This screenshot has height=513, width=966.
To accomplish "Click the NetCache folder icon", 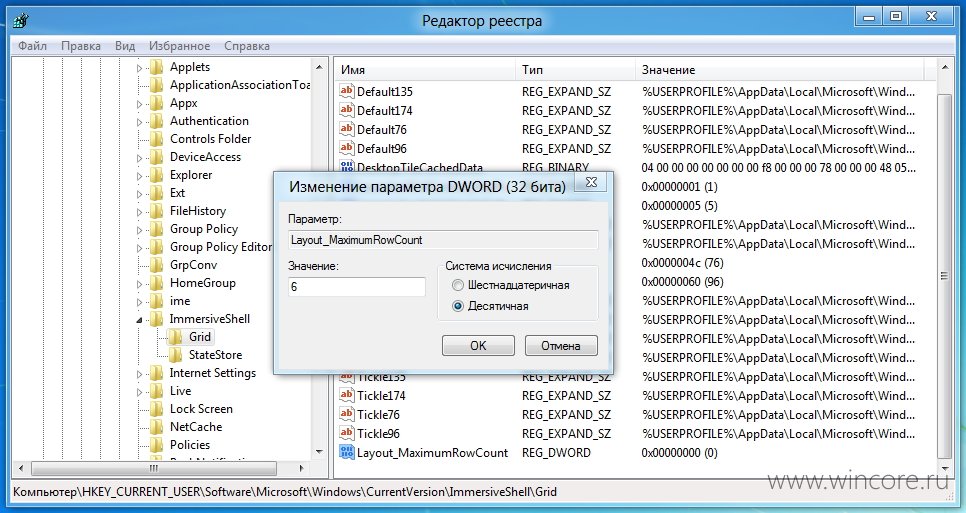I will click(157, 426).
